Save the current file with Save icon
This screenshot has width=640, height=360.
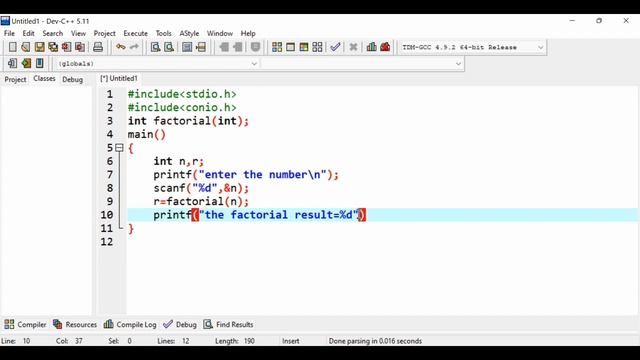[x=39, y=47]
